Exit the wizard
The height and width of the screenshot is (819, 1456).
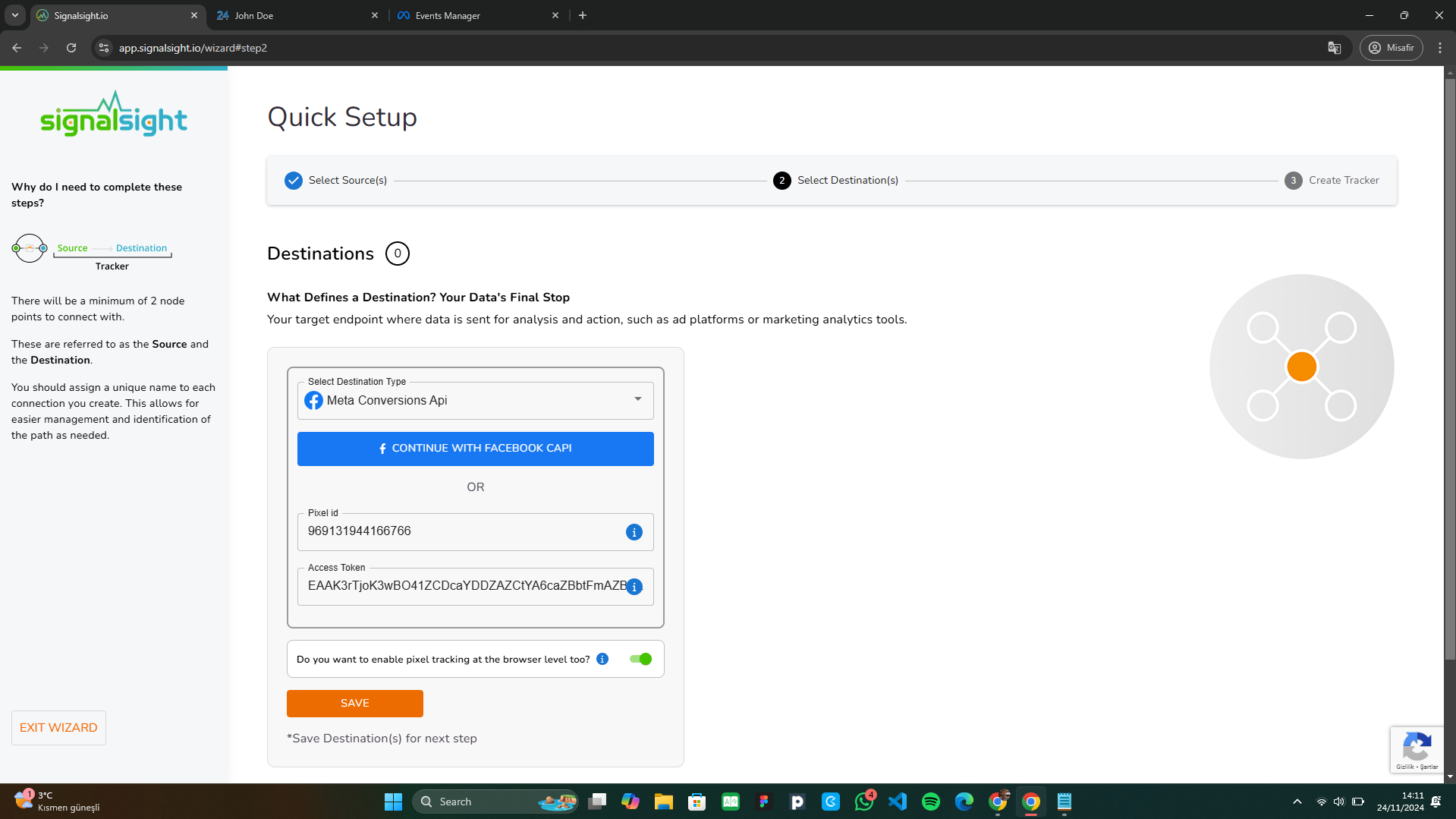[x=58, y=727]
